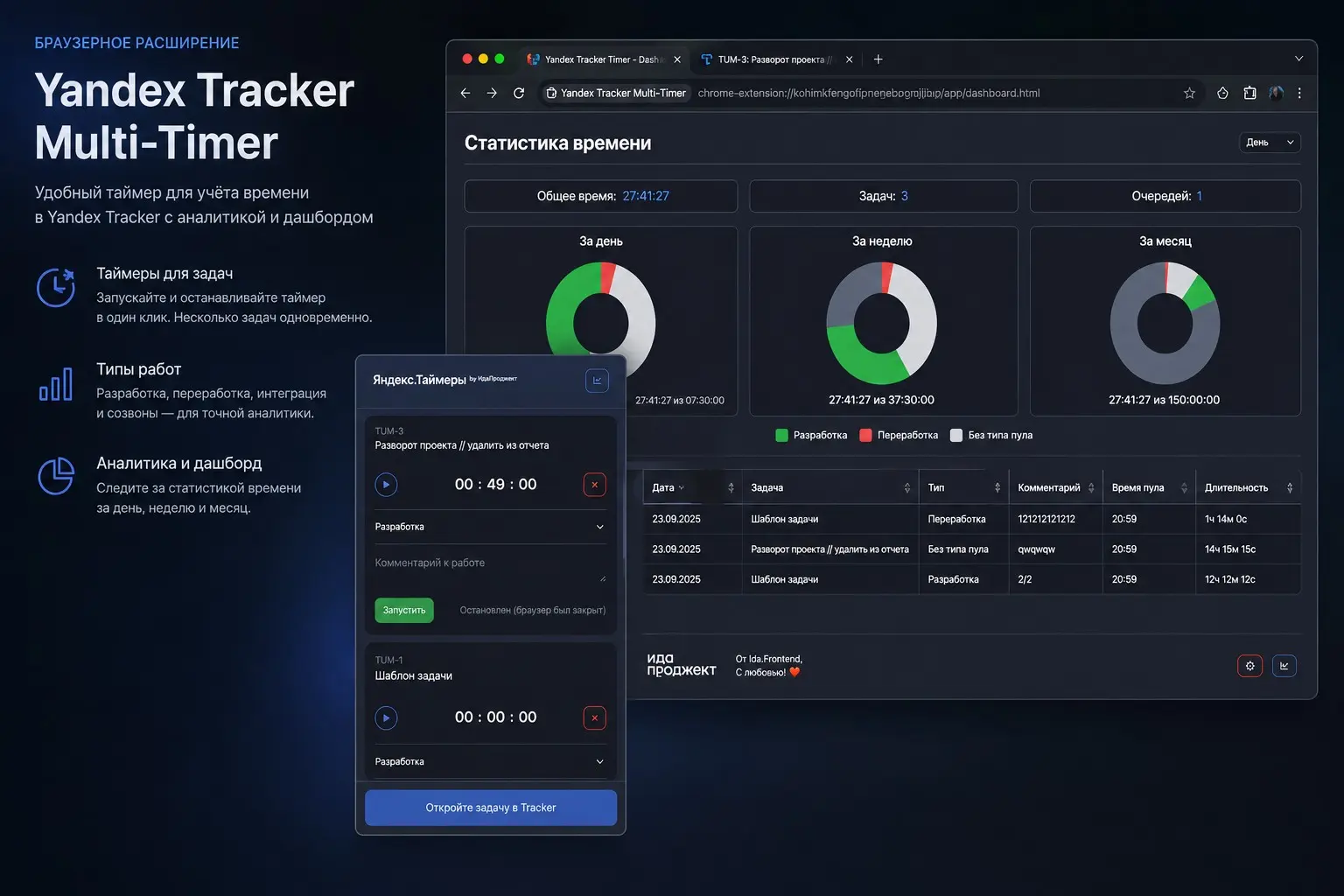
Task: Click the Ида Проджект footer logo
Action: 681,665
